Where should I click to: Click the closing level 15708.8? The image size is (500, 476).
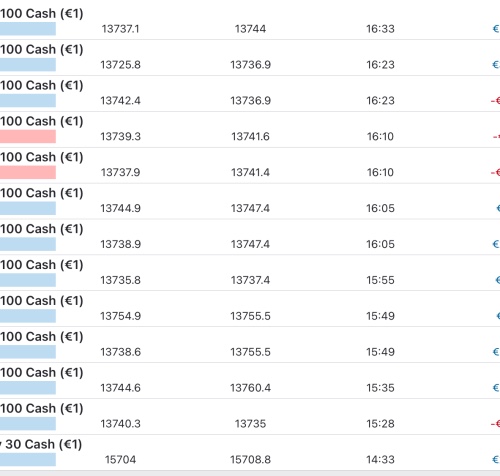(x=250, y=460)
